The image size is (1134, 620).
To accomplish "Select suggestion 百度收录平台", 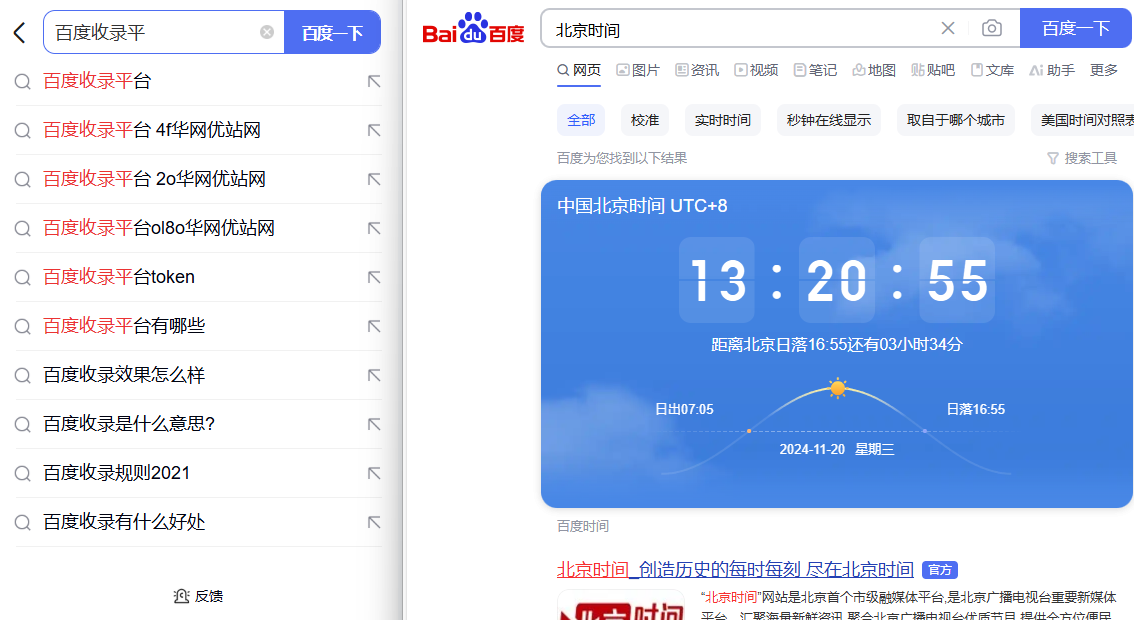I will click(198, 81).
